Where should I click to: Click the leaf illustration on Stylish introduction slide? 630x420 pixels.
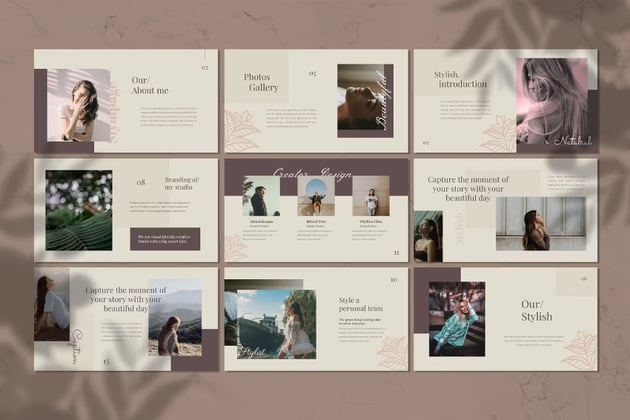point(498,133)
